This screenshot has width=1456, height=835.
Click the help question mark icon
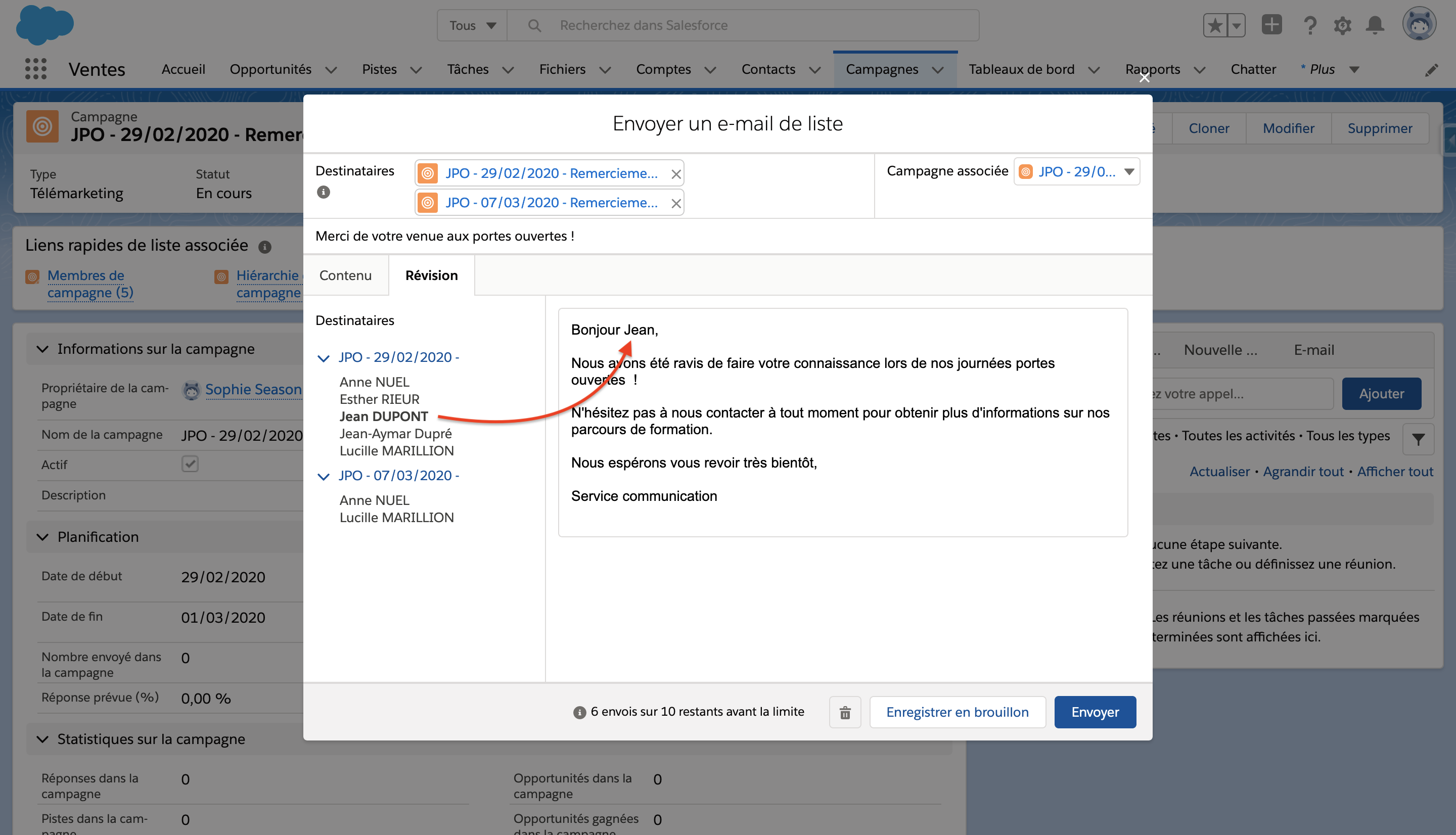(x=1309, y=25)
